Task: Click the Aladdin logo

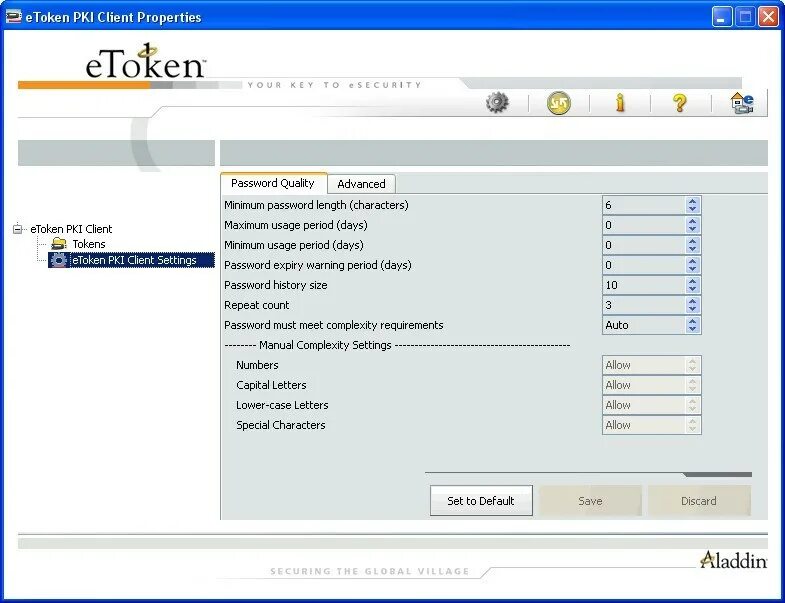Action: pyautogui.click(x=733, y=559)
